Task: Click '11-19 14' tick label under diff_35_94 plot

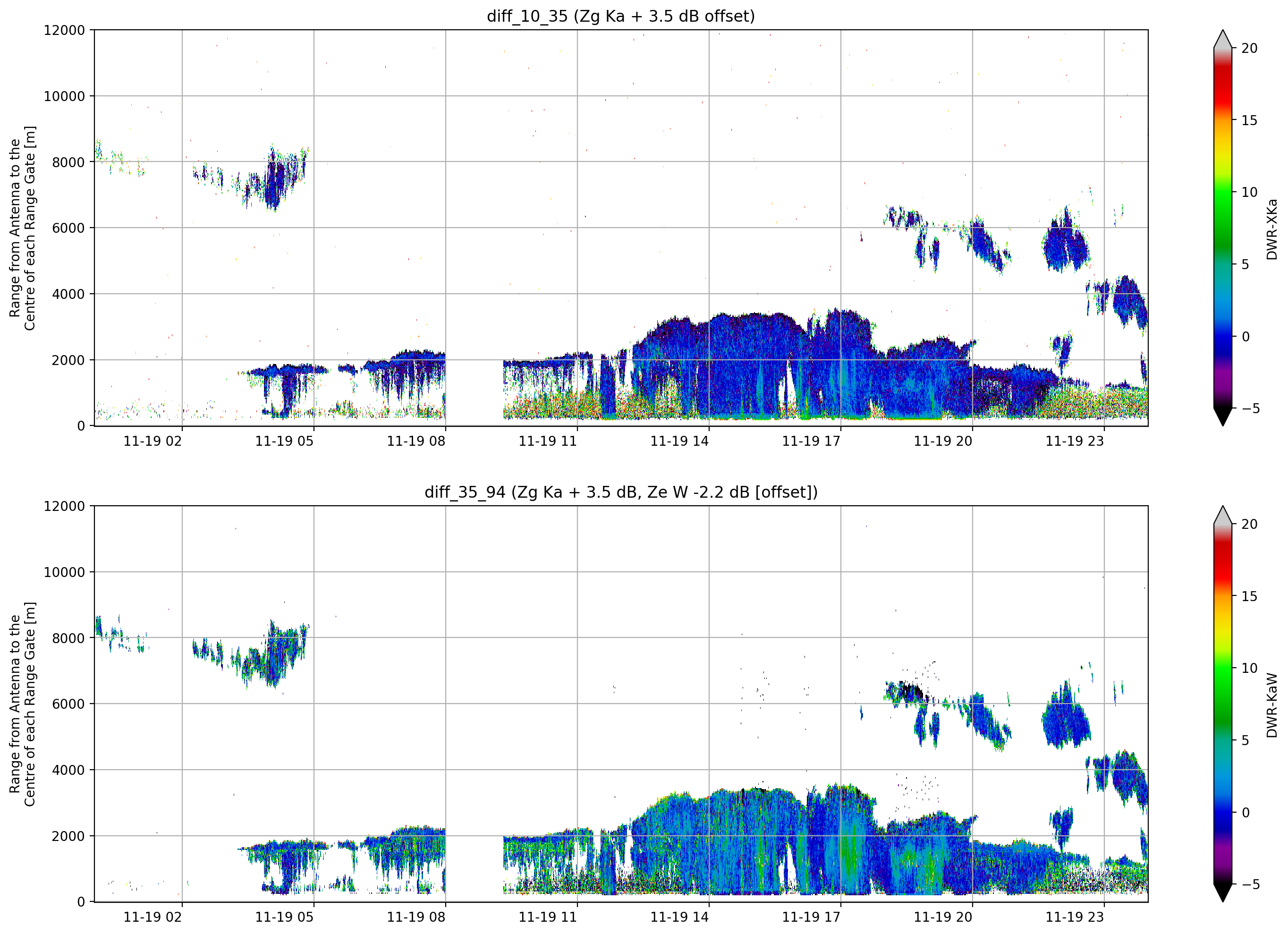Action: 680,917
